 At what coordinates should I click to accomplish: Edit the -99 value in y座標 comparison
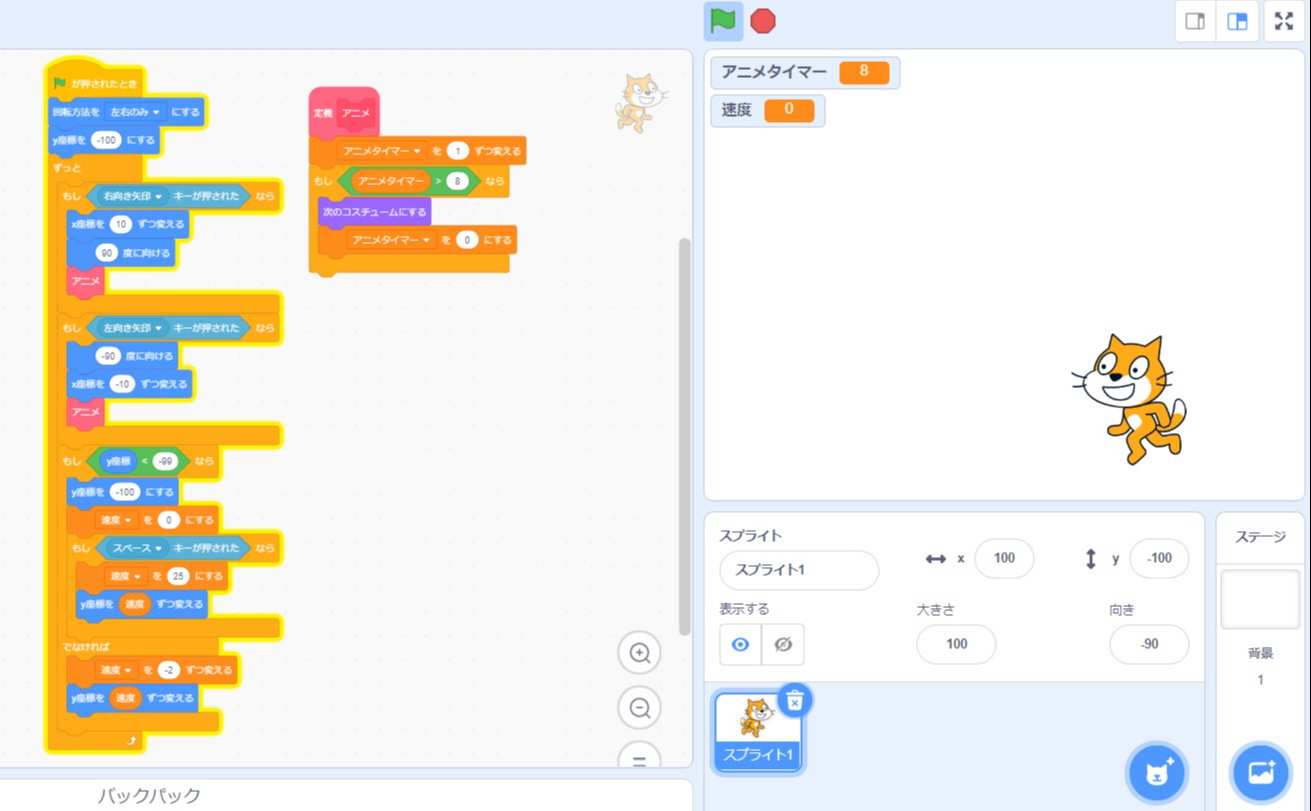point(165,461)
